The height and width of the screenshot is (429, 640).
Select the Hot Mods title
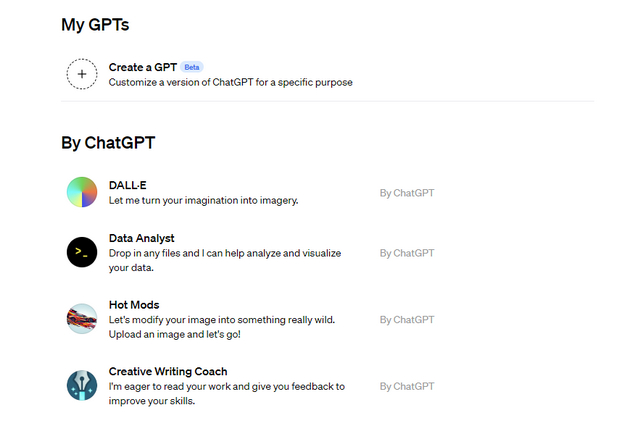point(134,305)
